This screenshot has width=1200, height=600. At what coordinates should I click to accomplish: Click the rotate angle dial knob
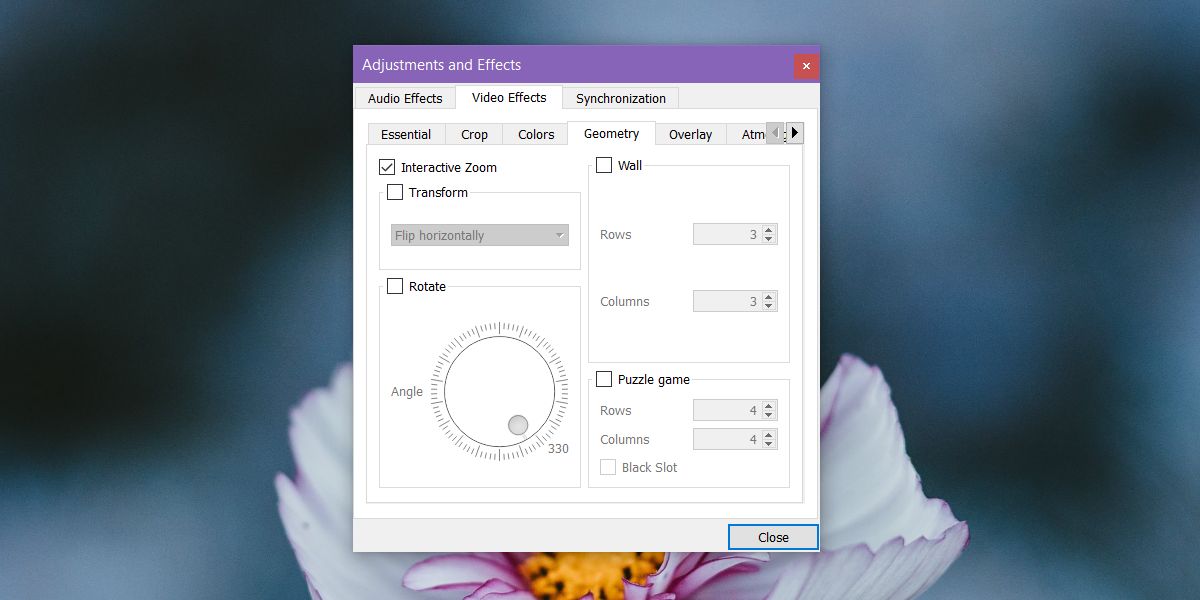(518, 425)
